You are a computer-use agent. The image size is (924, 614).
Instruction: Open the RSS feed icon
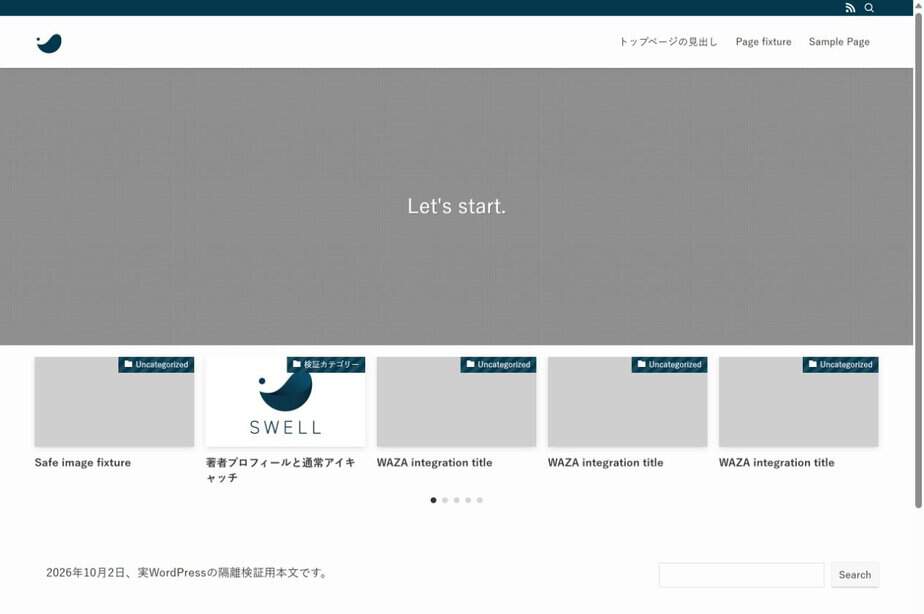point(850,8)
